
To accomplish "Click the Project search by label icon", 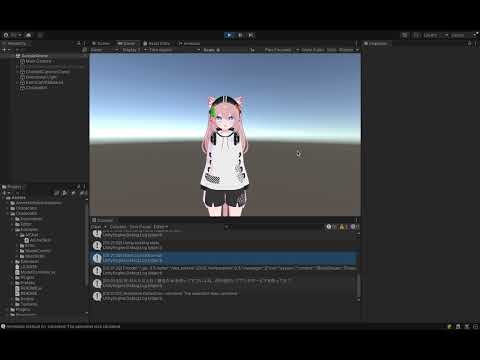I will [x=65, y=193].
